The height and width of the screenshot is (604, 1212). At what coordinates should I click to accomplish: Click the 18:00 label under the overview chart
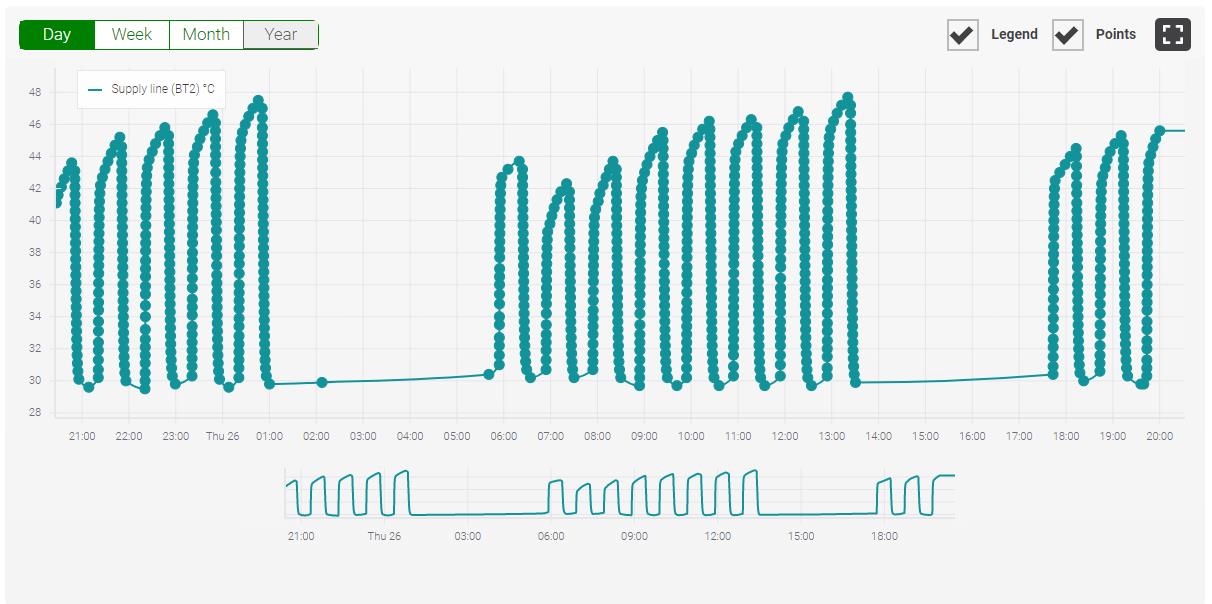pos(885,536)
